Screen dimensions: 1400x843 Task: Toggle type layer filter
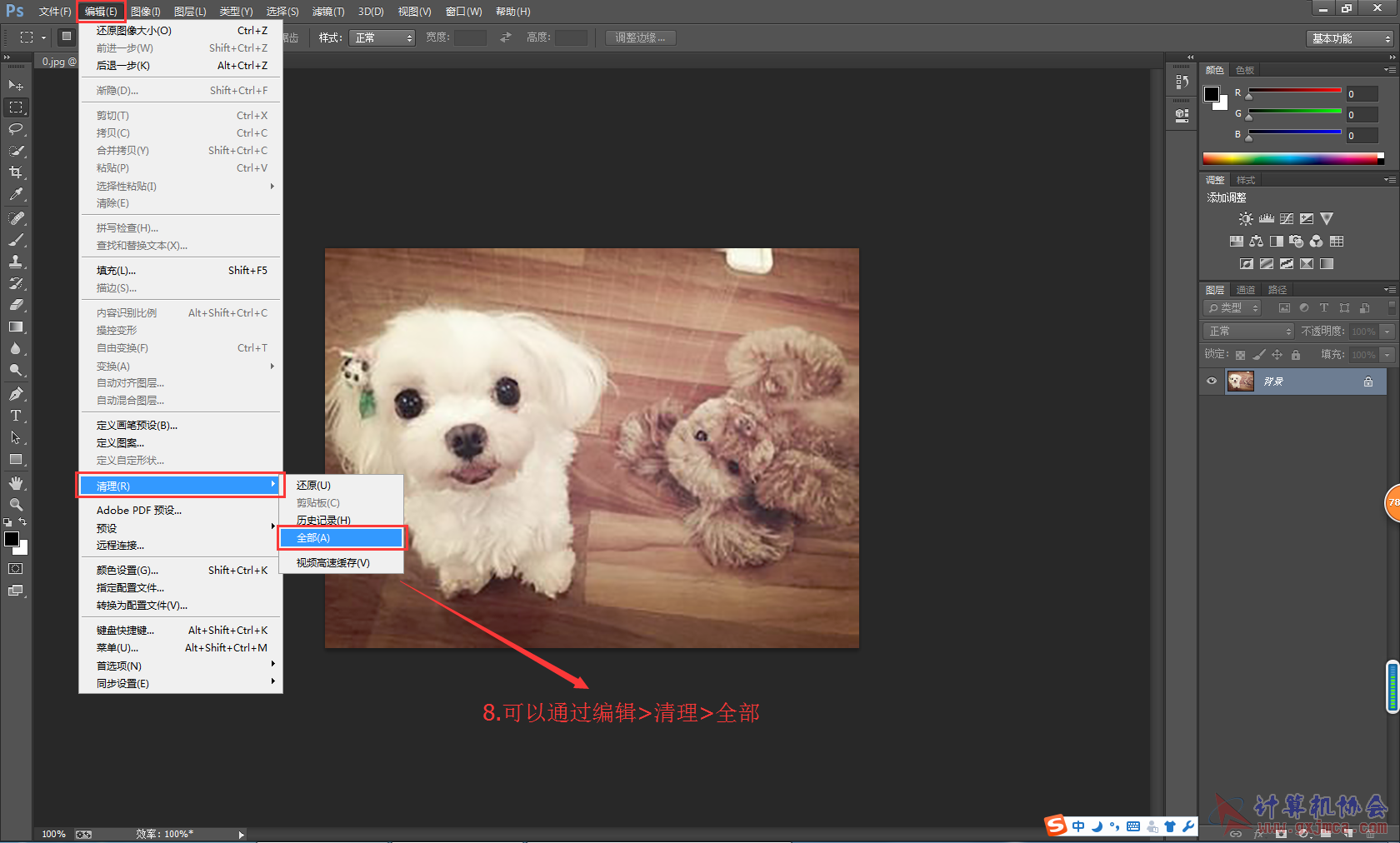coord(1324,308)
